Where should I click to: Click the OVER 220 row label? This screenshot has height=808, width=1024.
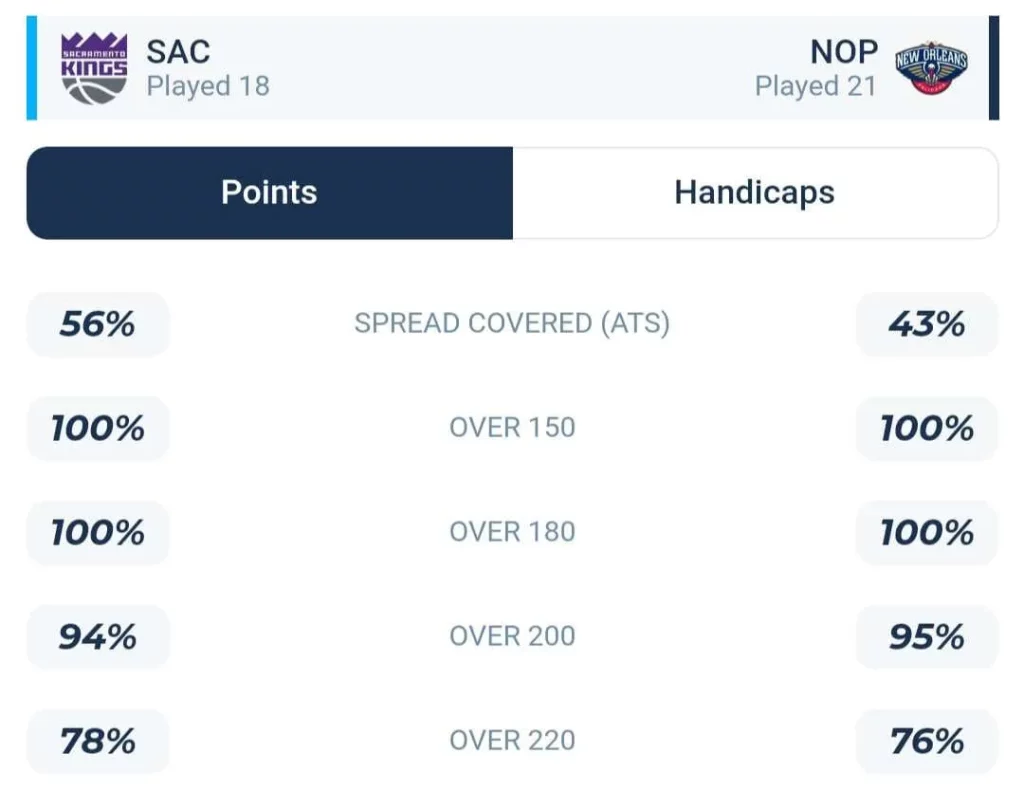(512, 741)
